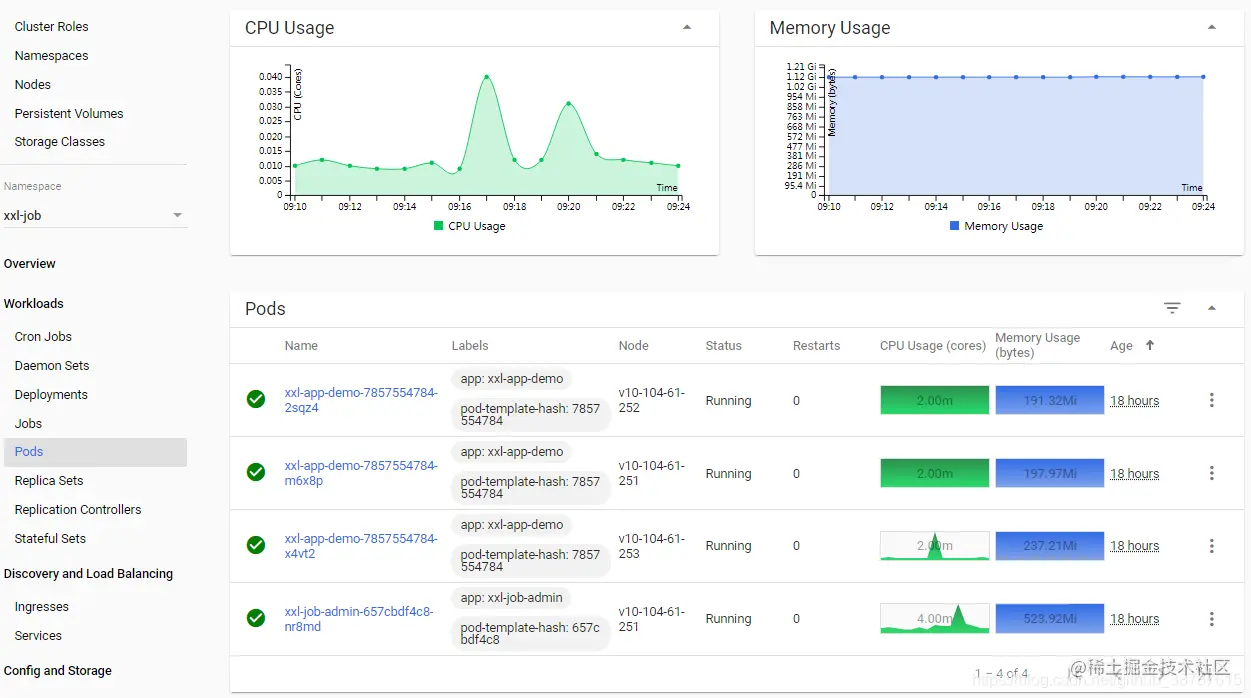Click memory bar 191.32Mi
Screen dimensions: 1251x698
1050,400
